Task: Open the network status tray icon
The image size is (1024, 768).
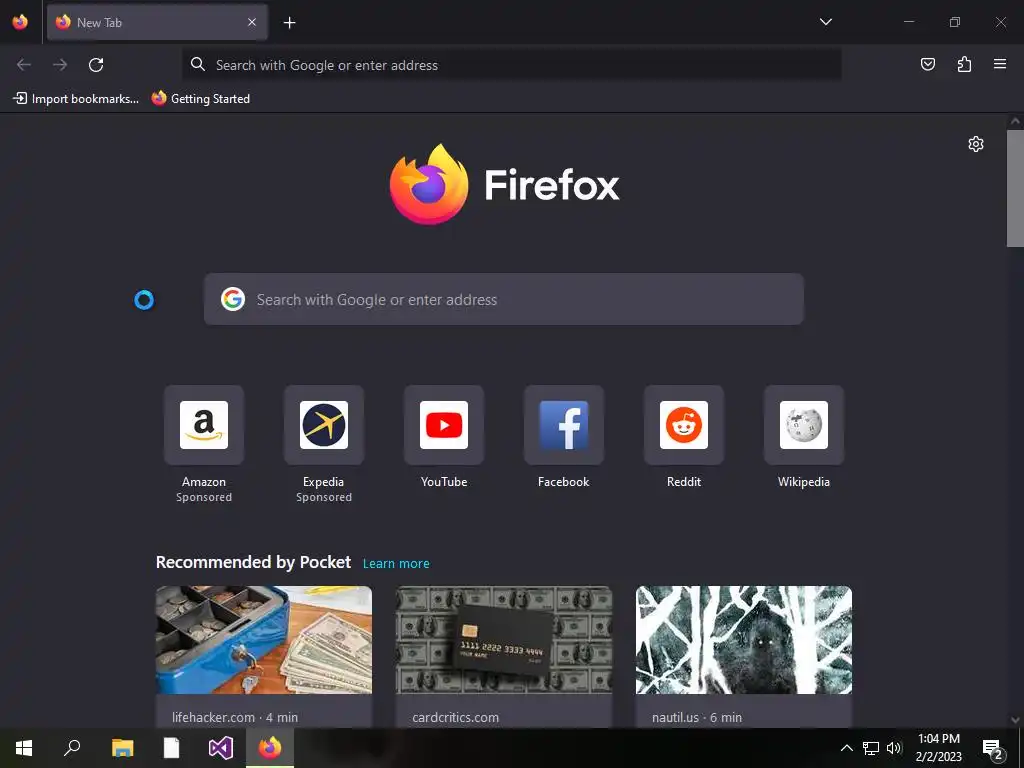Action: pos(871,748)
